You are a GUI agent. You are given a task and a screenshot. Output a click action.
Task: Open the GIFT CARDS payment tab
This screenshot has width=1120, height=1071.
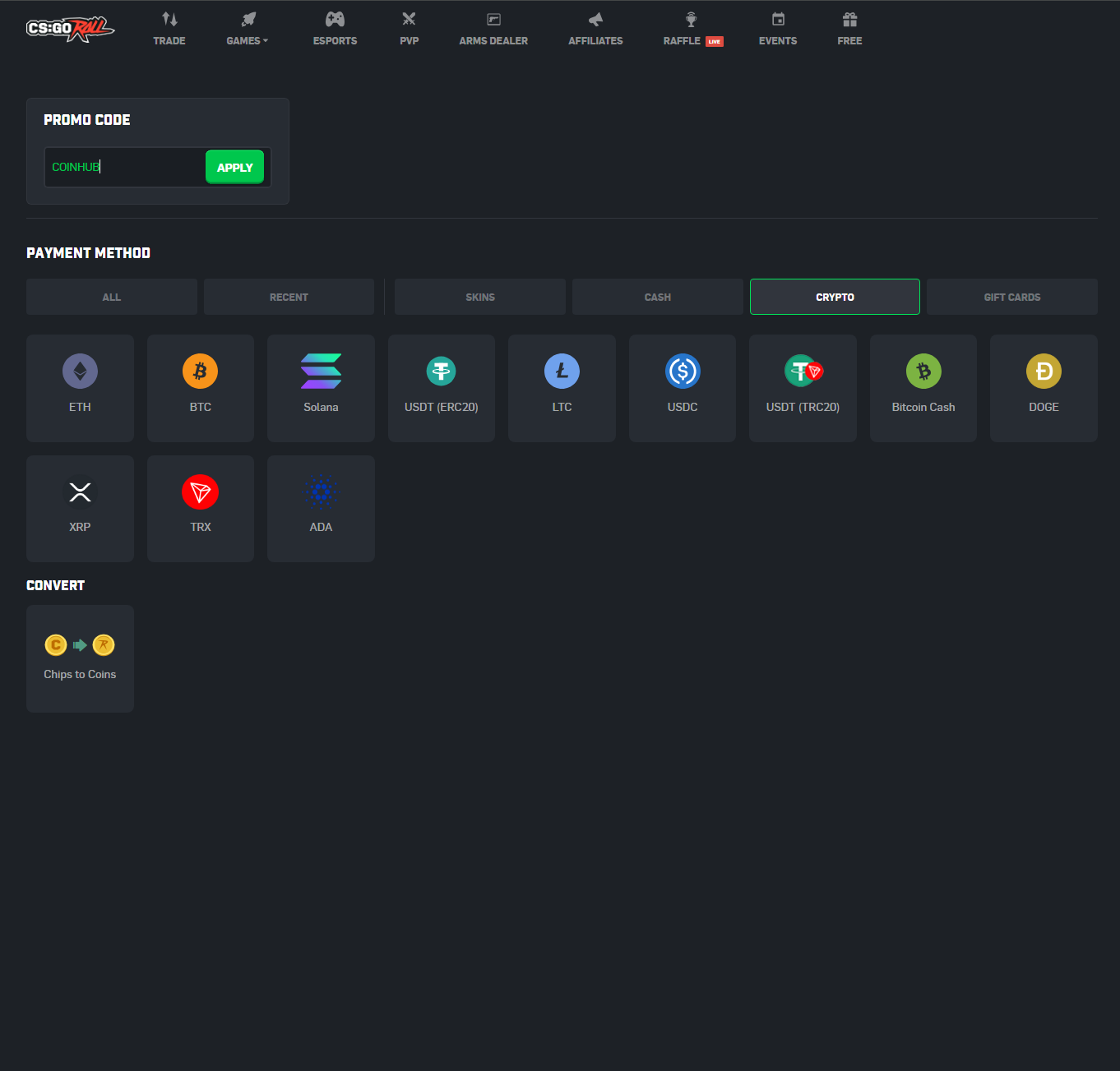(1011, 297)
